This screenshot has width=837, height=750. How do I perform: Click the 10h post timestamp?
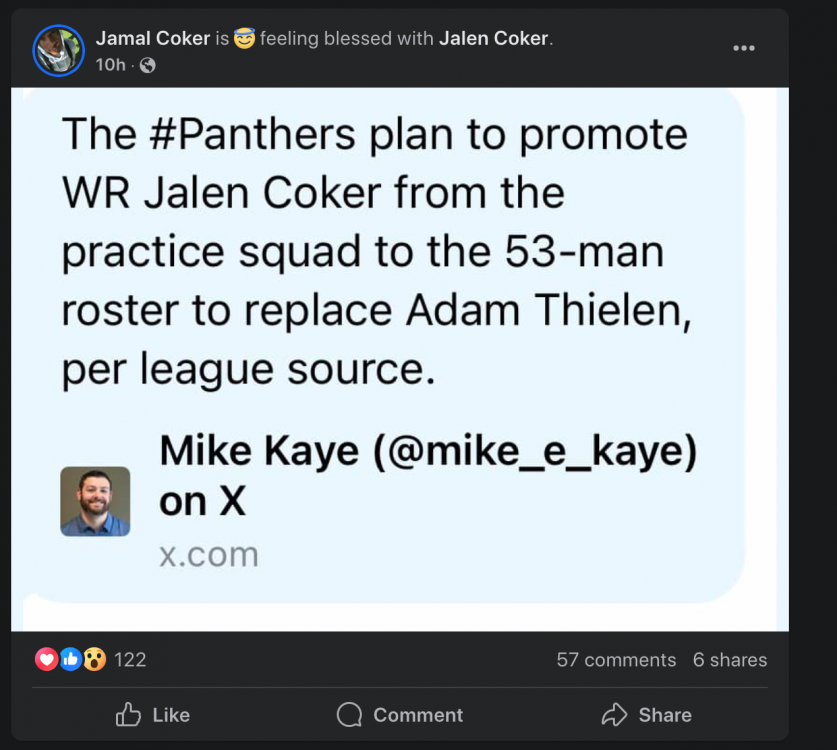111,65
